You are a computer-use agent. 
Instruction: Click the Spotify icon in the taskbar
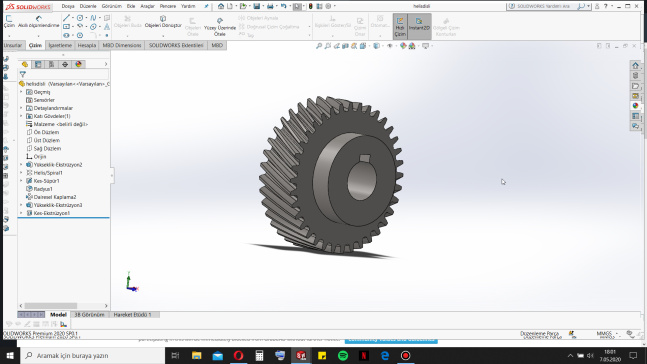click(x=343, y=355)
